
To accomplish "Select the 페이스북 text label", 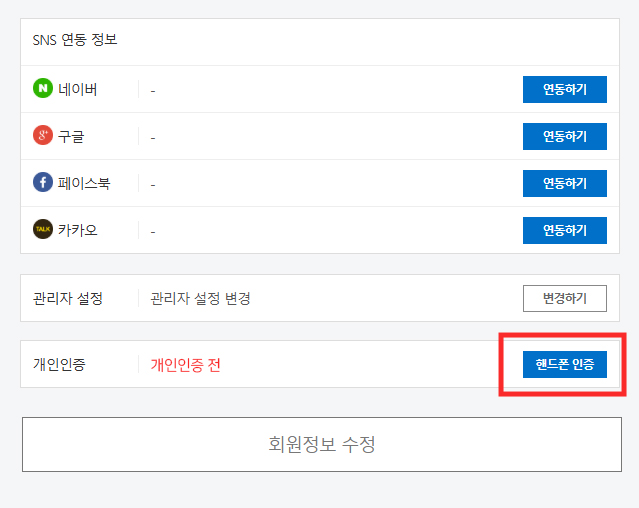I will [84, 183].
